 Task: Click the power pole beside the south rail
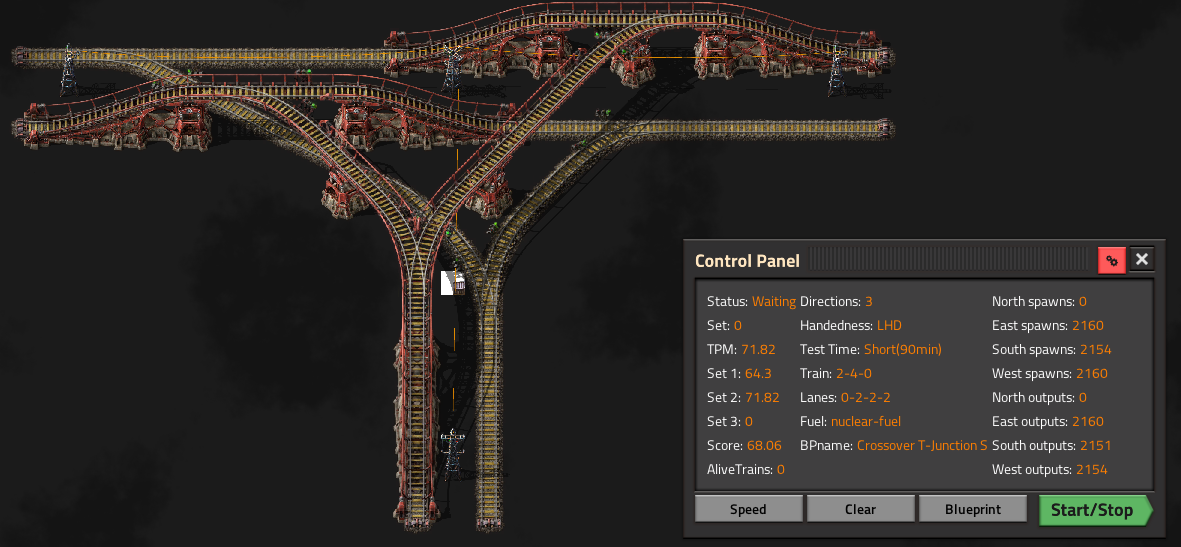click(x=452, y=452)
